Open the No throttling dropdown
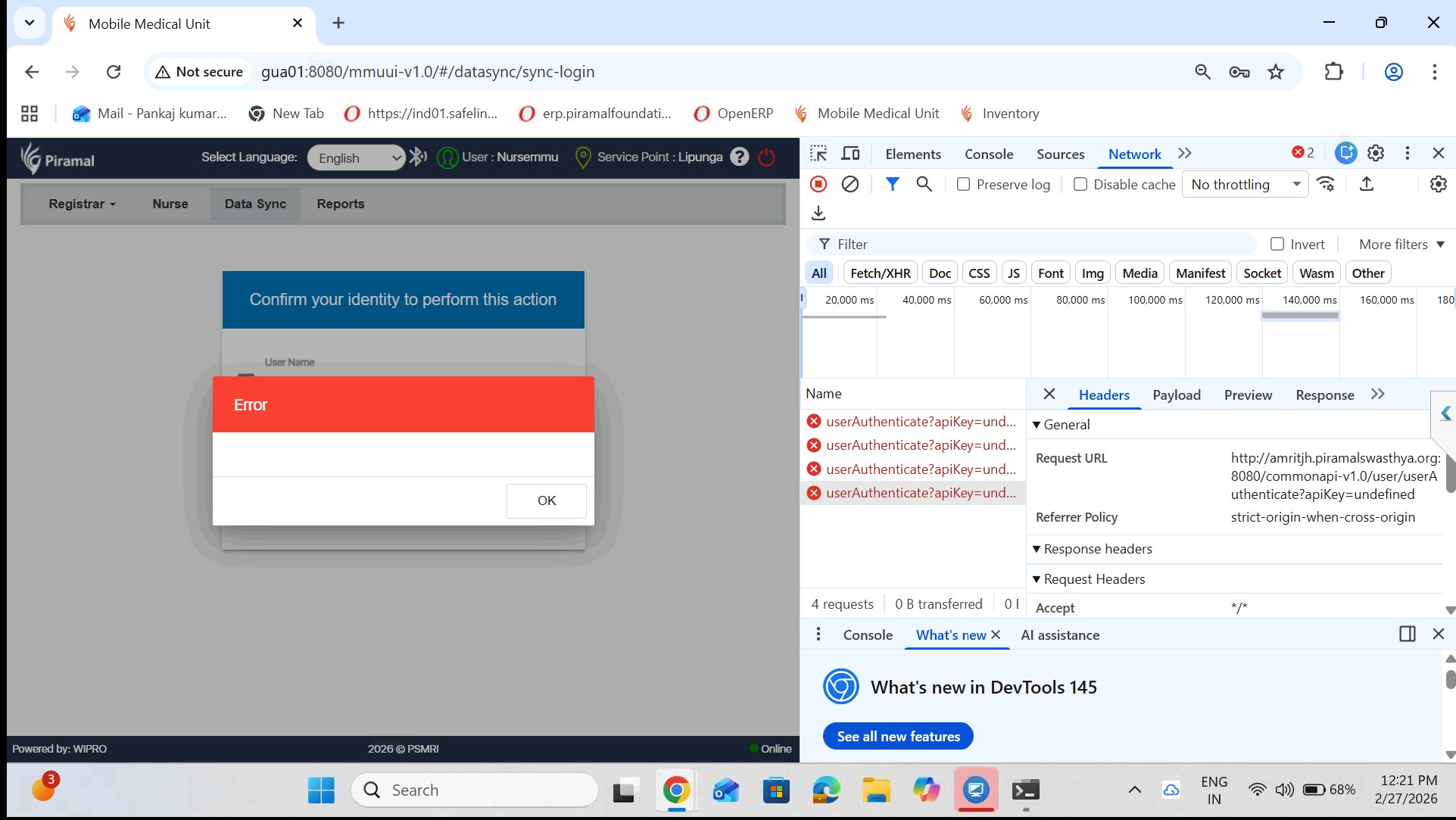 pos(1244,184)
